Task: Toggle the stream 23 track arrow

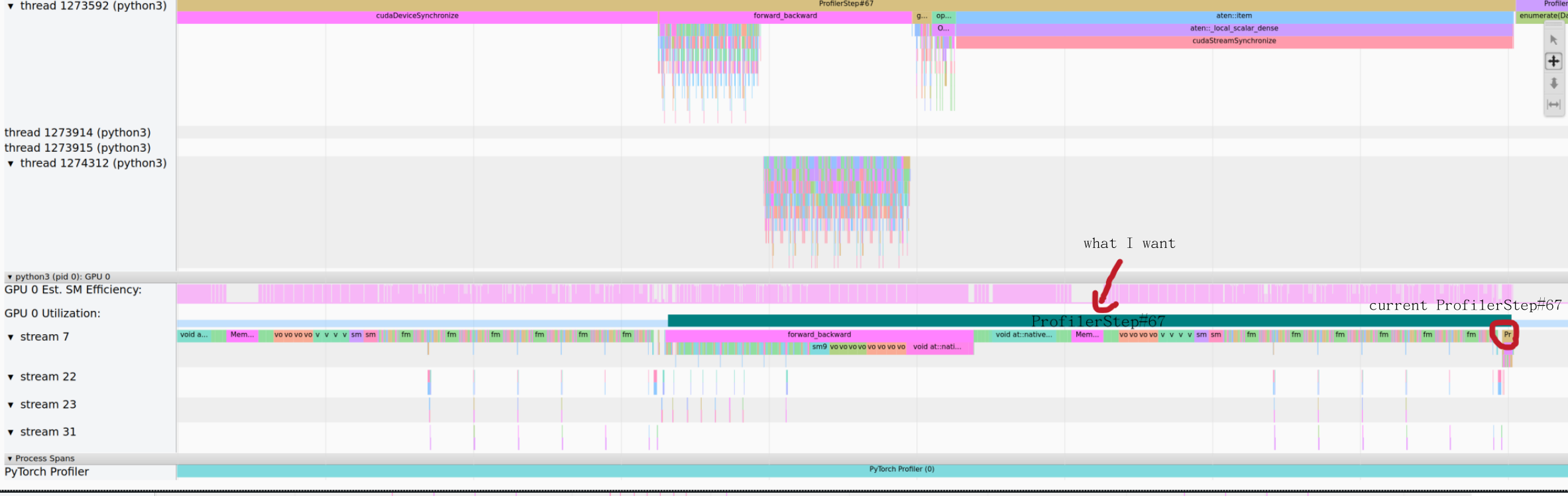Action: 11,405
